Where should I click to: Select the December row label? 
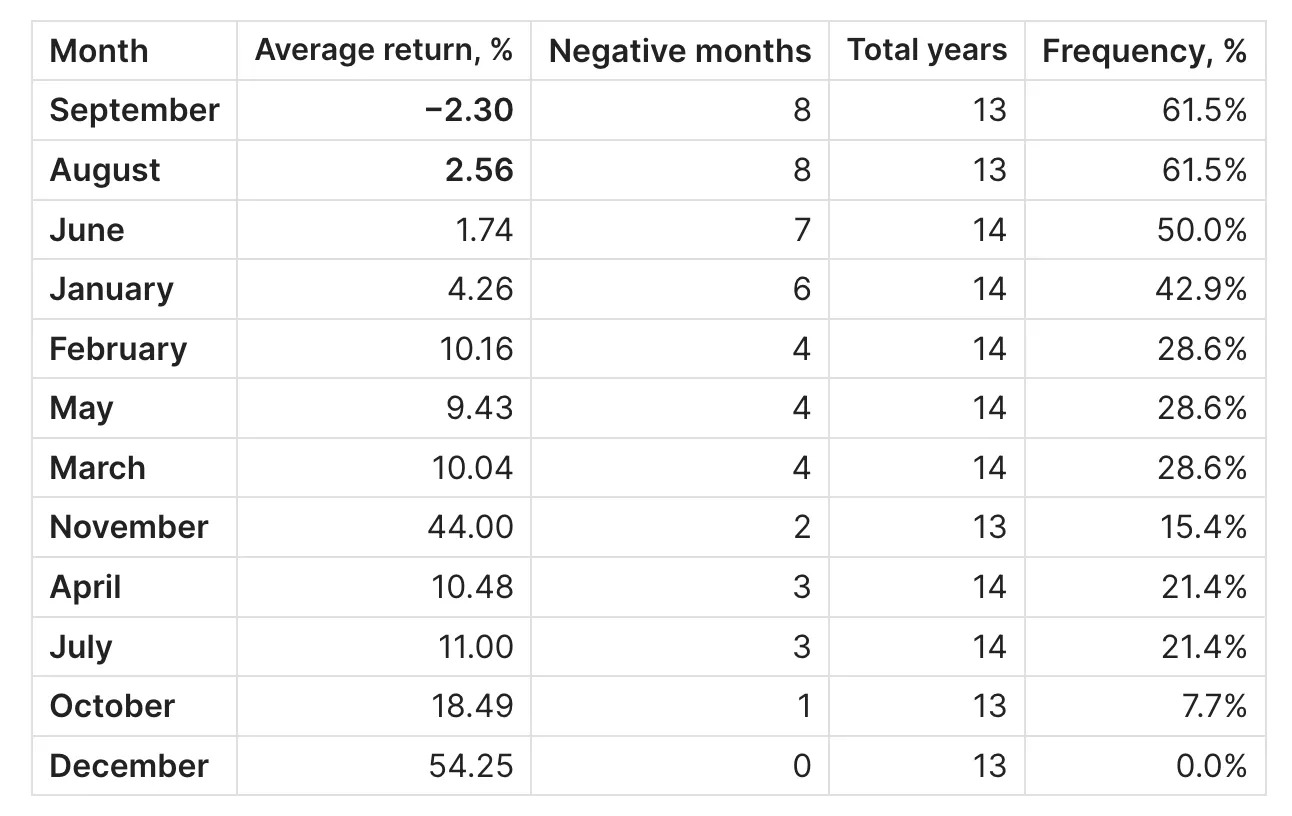[129, 766]
